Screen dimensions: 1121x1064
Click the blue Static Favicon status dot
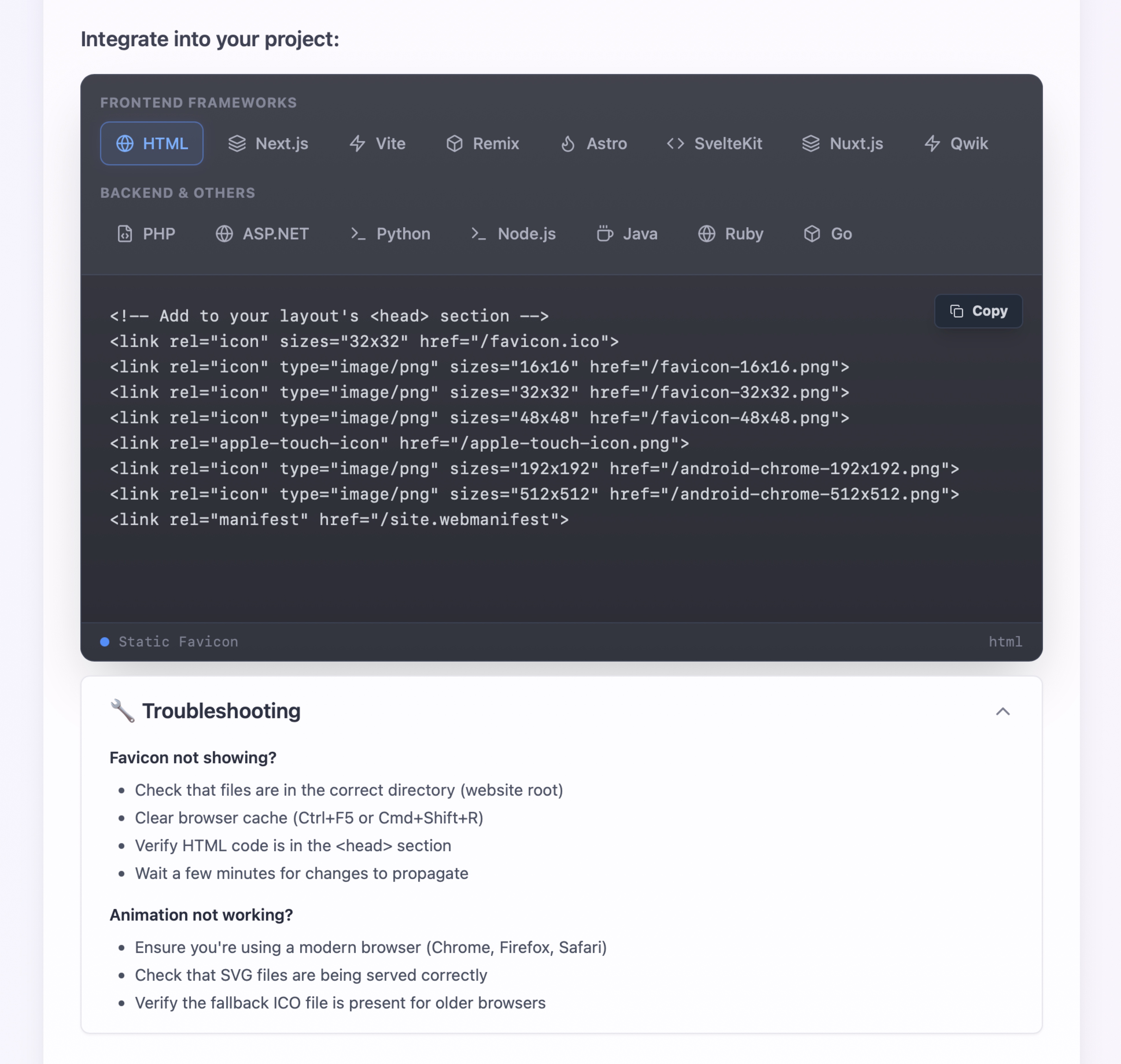105,642
